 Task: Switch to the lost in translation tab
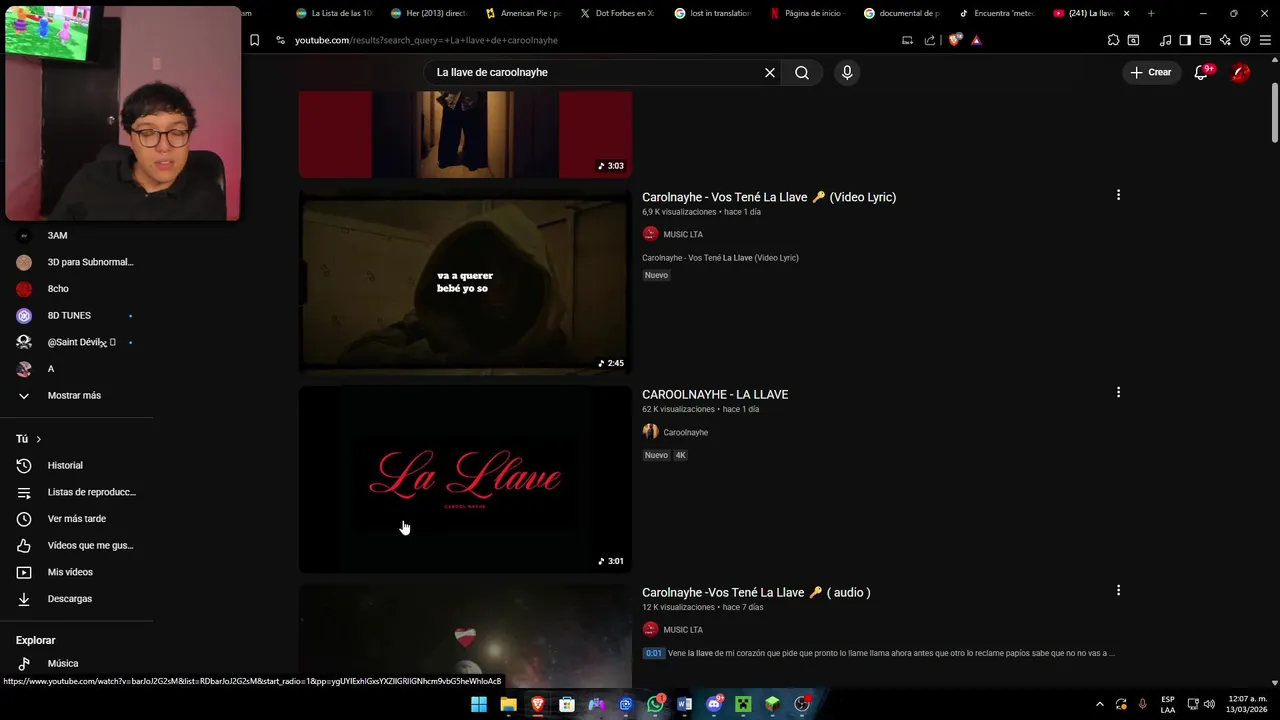coord(712,13)
